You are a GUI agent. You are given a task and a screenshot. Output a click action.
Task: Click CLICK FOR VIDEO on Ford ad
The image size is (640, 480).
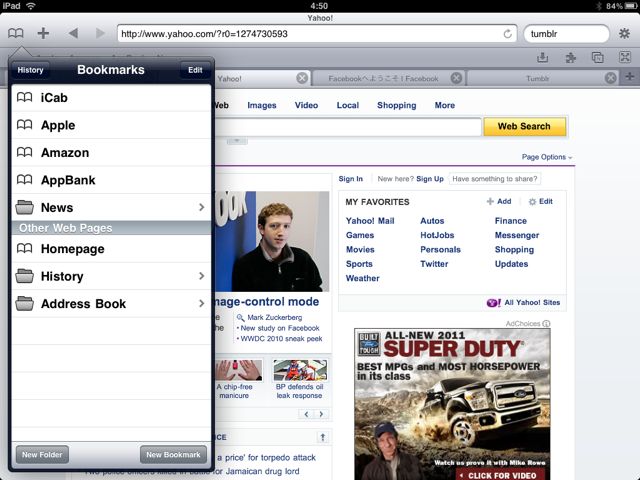pos(502,476)
